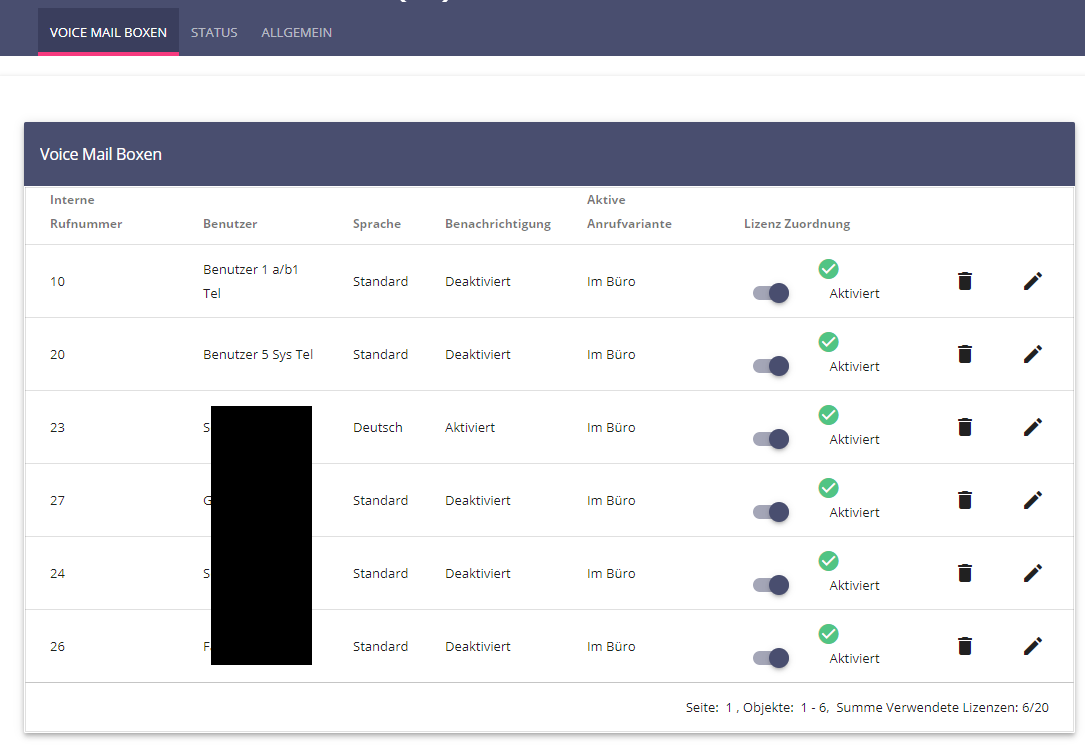Click green check icon in row 20
The image size is (1085, 750).
click(x=828, y=342)
